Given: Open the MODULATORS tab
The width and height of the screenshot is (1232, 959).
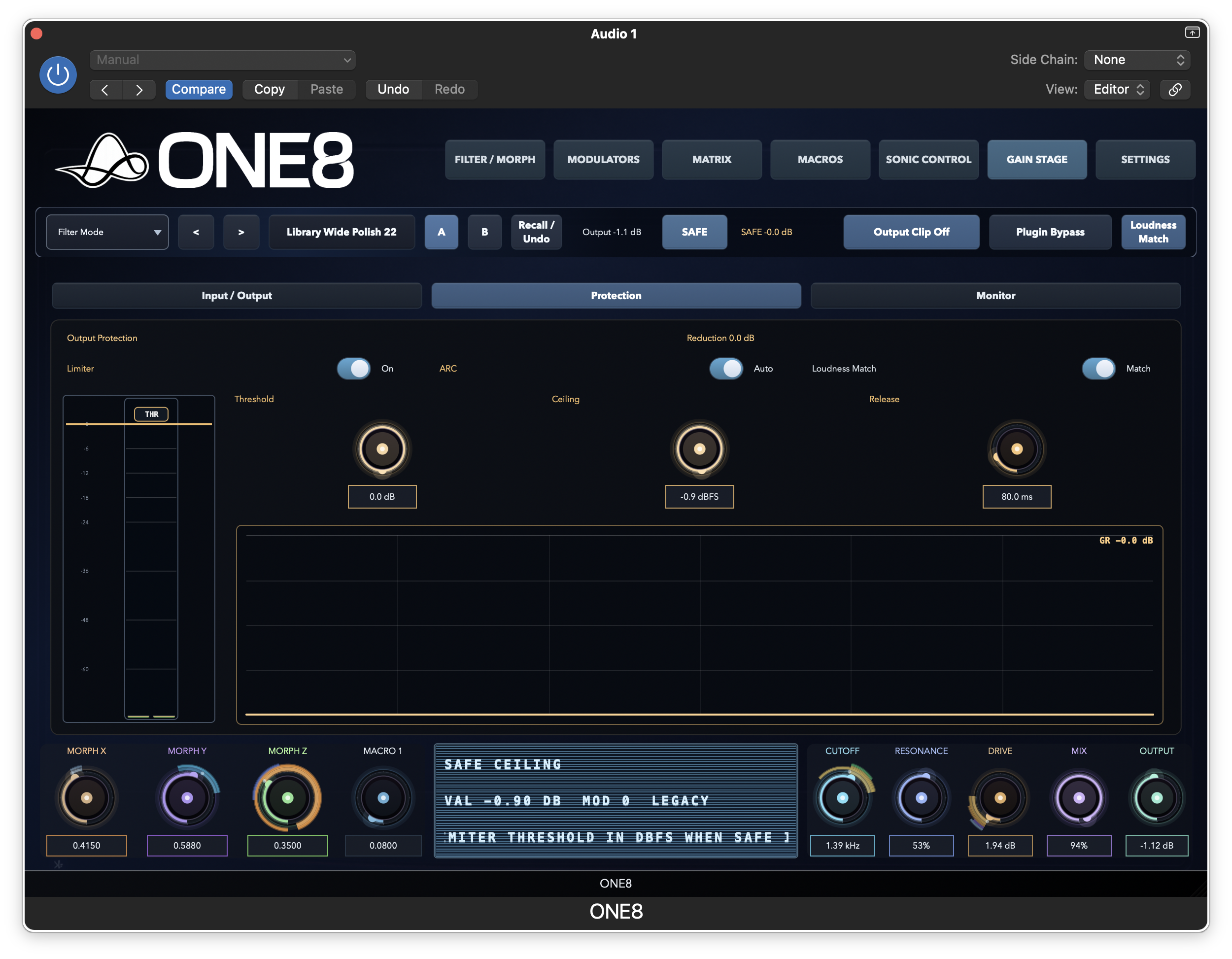Looking at the screenshot, I should 603,160.
